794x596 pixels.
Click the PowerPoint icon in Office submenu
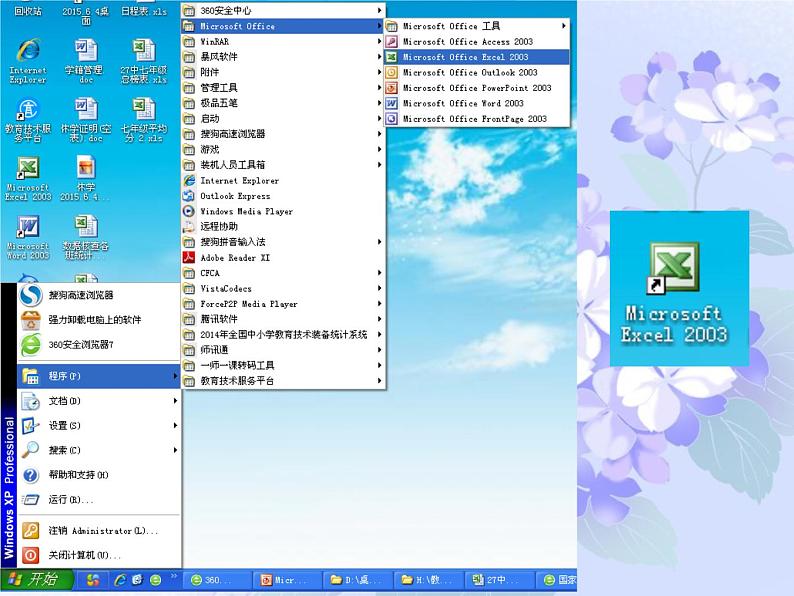[x=391, y=88]
